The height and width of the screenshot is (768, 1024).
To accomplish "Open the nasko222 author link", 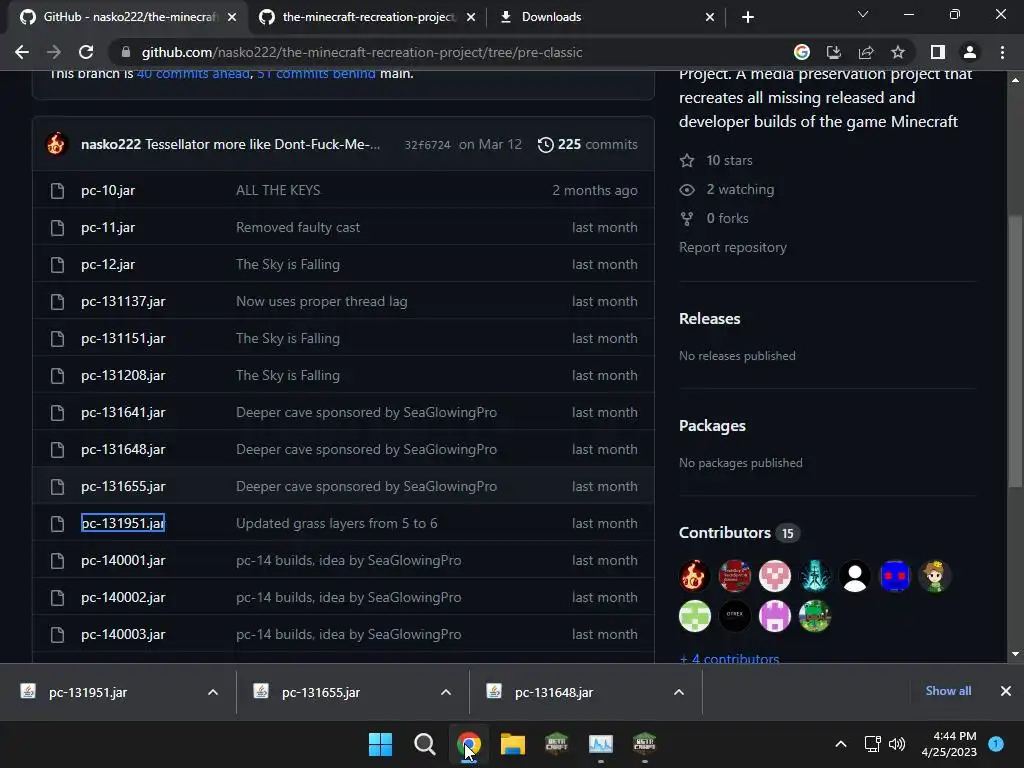I will pyautogui.click(x=111, y=144).
